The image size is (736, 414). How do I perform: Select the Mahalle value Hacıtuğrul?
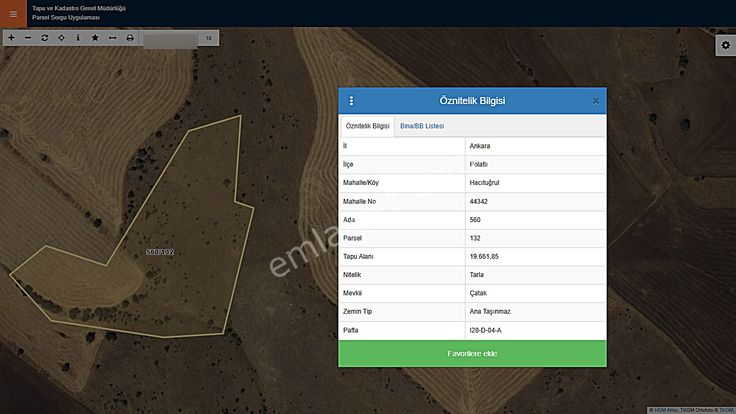[484, 183]
